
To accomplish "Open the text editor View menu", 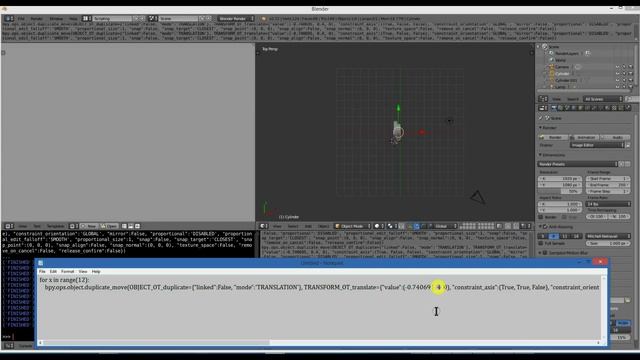I will [23, 226].
